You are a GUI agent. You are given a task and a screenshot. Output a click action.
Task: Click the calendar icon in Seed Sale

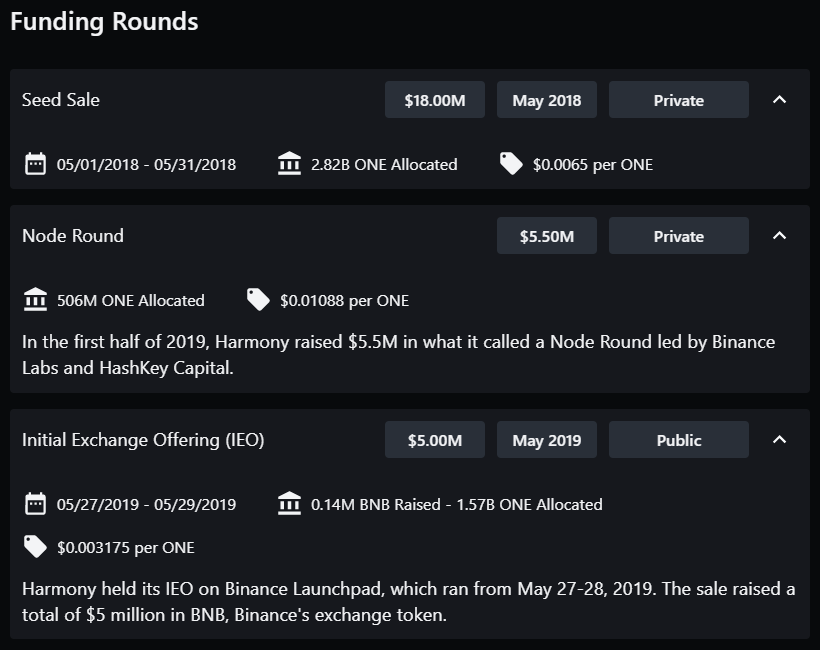point(36,164)
